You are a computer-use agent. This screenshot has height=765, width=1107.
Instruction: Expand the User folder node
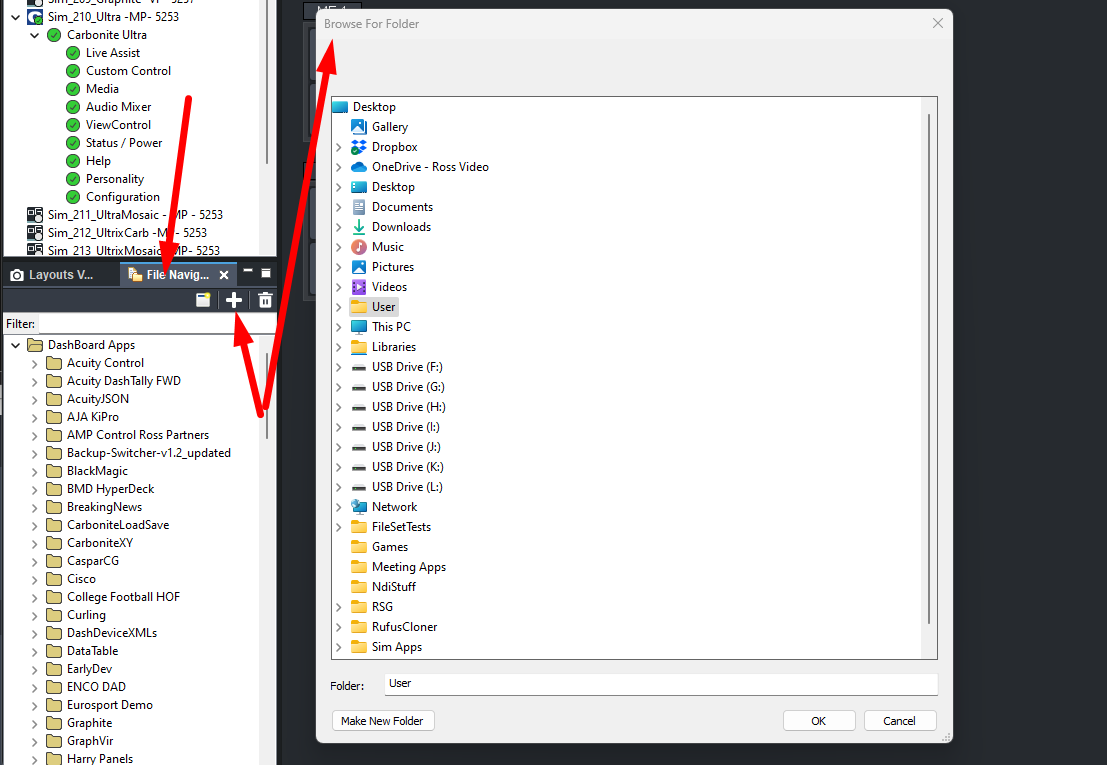(339, 307)
